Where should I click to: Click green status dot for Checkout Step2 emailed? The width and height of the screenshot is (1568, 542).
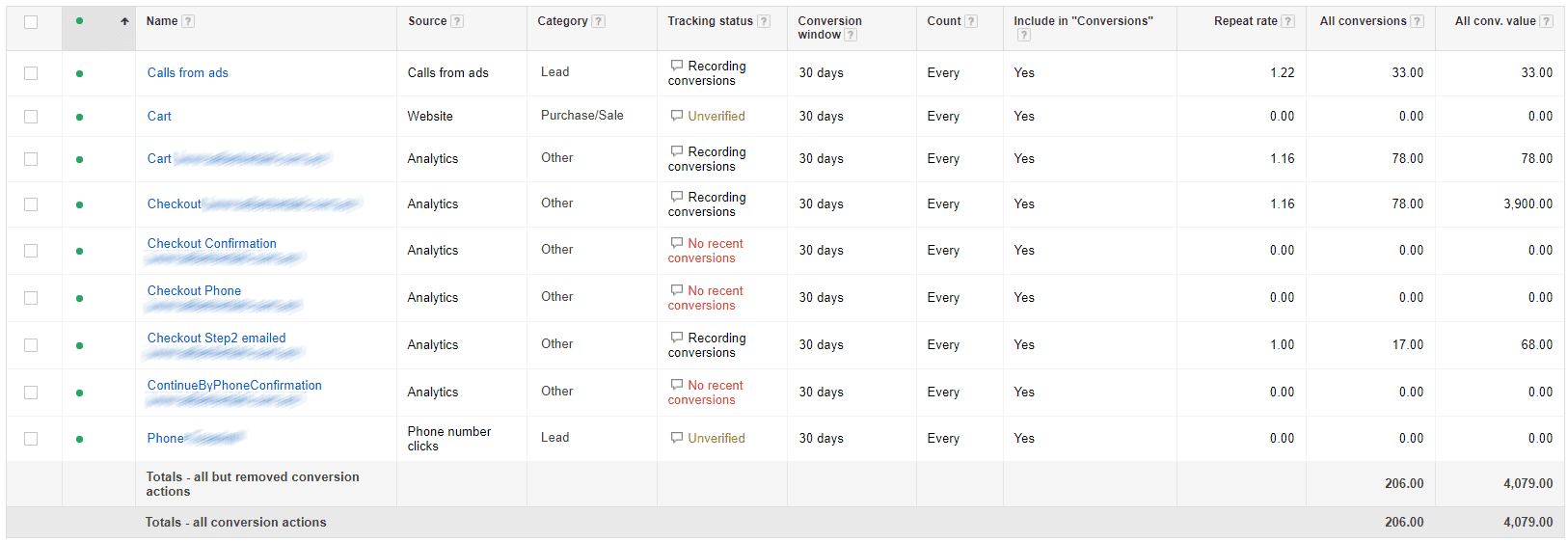click(79, 345)
